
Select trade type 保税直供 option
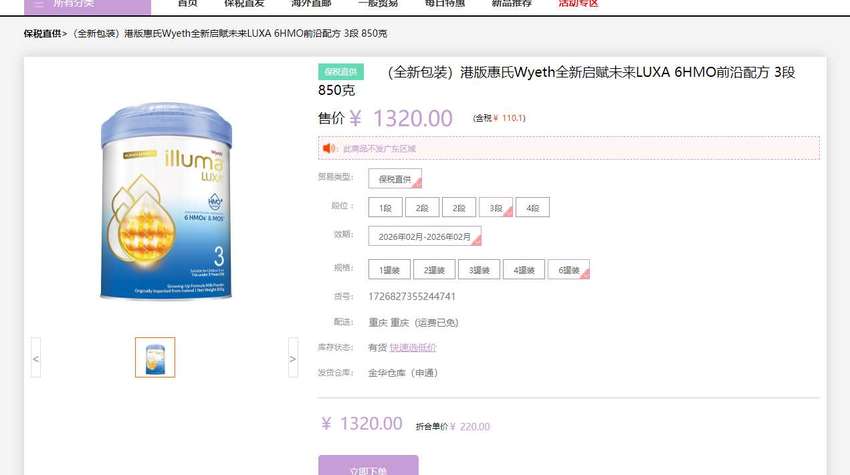395,179
